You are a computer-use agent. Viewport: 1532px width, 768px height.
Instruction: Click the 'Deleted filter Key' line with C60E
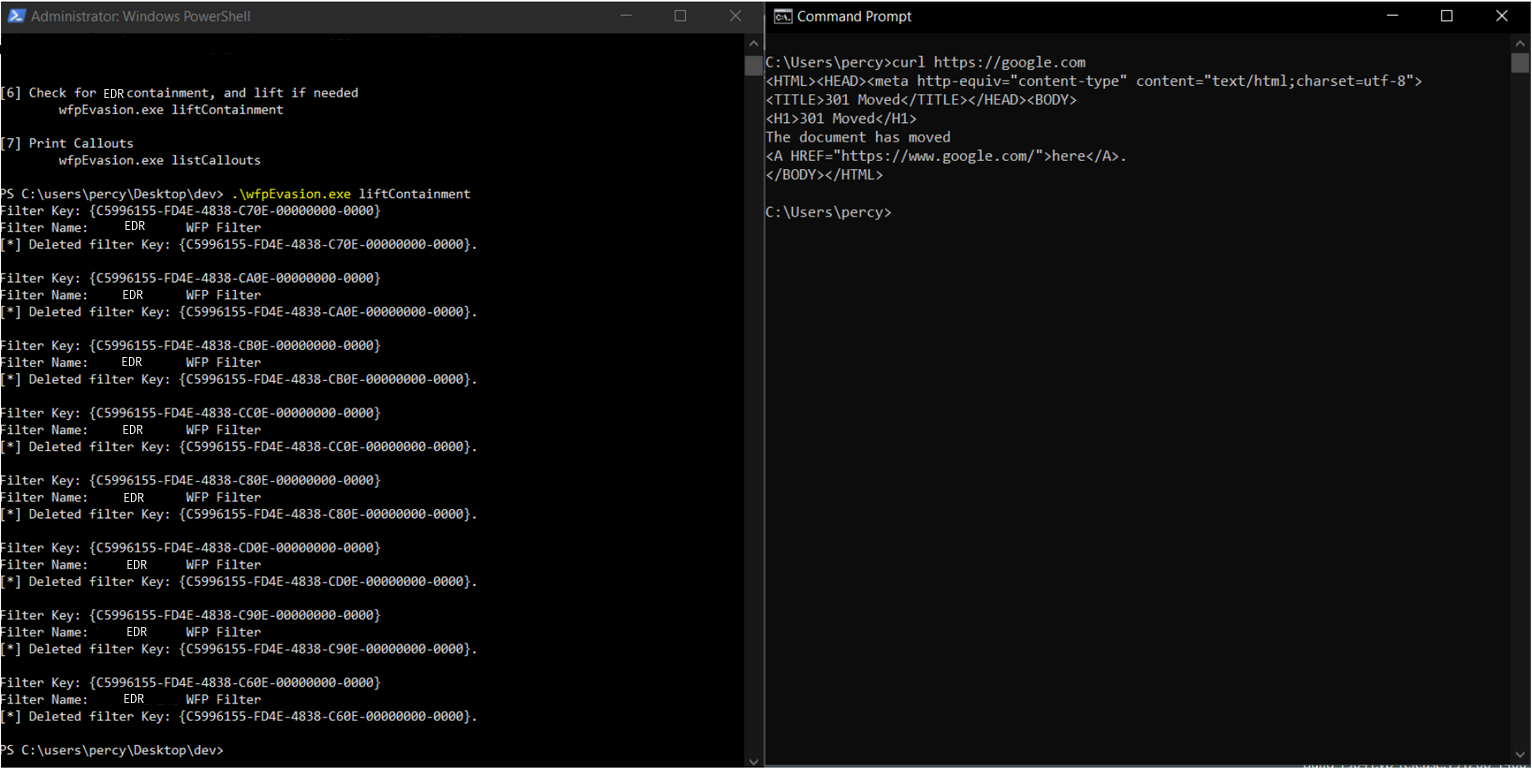[239, 716]
